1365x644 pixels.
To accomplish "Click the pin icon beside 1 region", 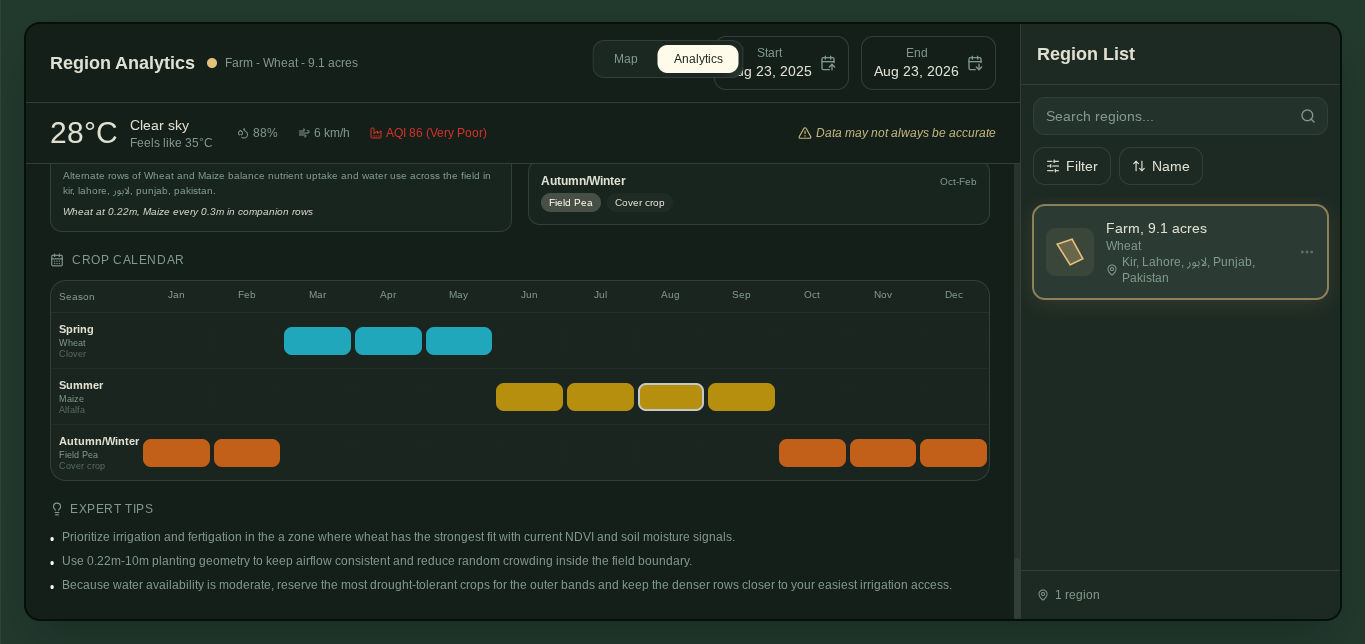I will [1043, 595].
